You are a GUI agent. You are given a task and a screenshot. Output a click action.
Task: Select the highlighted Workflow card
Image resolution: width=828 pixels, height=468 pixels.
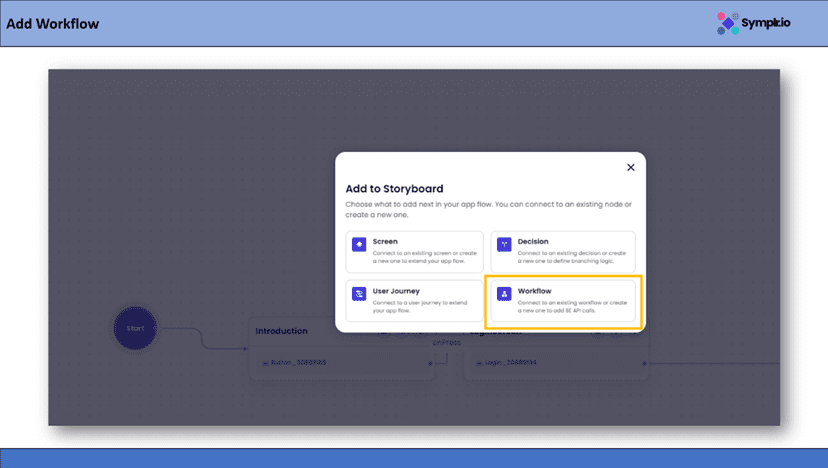click(562, 301)
